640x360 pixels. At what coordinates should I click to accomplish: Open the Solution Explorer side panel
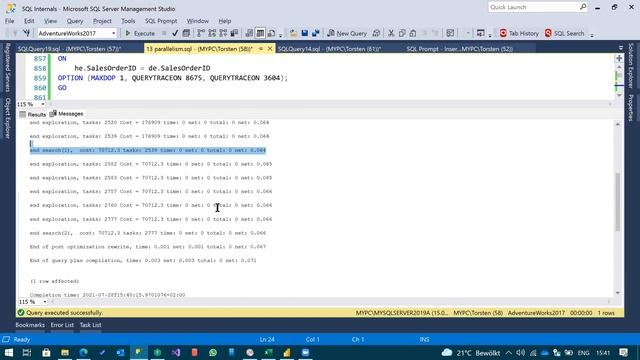[x=631, y=66]
